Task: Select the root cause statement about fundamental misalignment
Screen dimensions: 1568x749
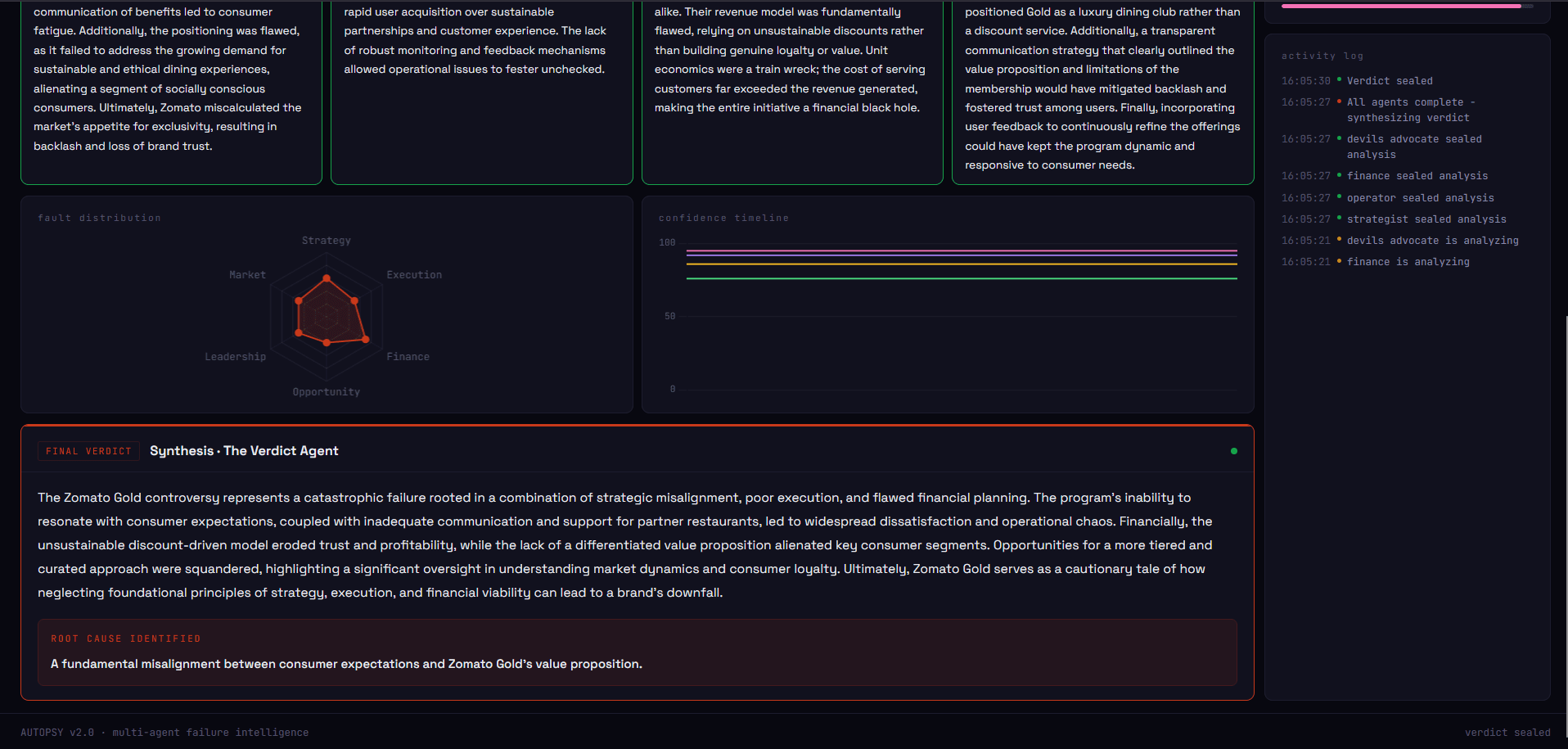Action: [x=346, y=664]
